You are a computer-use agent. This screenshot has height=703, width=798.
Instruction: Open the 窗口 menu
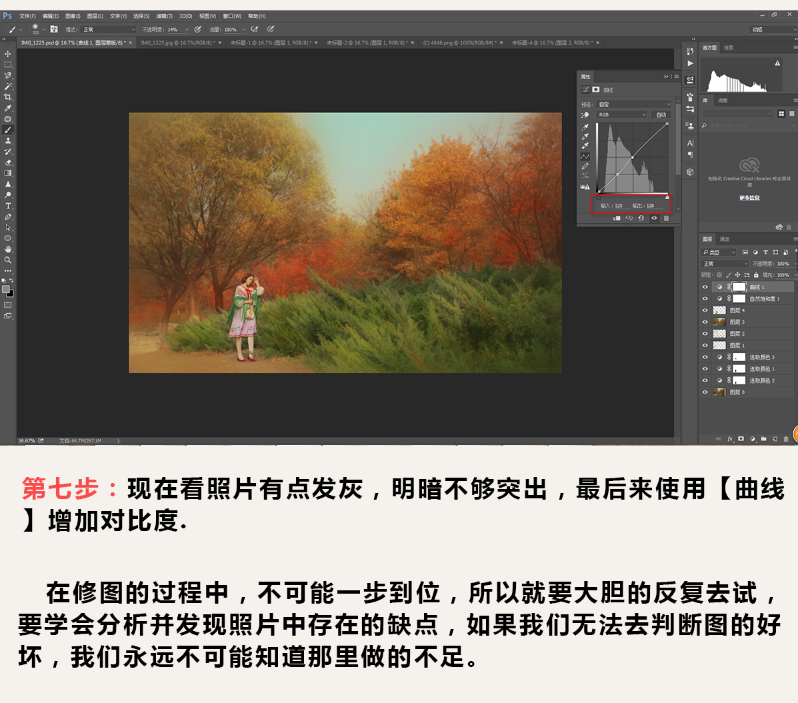tap(233, 16)
